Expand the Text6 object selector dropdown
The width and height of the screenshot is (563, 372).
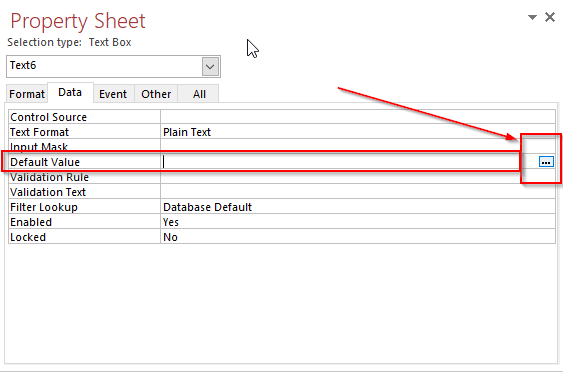(210, 66)
